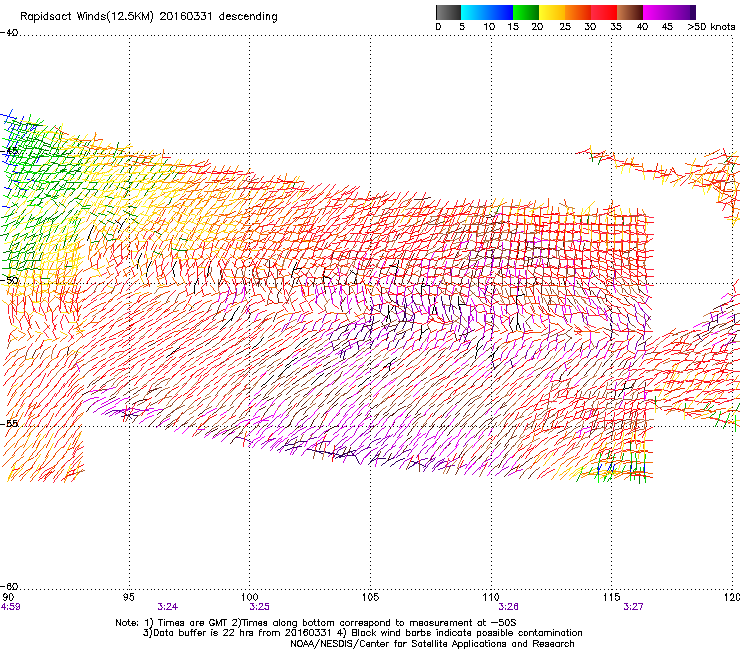Viewport: 740px width, 650px height.
Task: Click the 'Note: 1) Times are GMT' text
Action: (172, 623)
